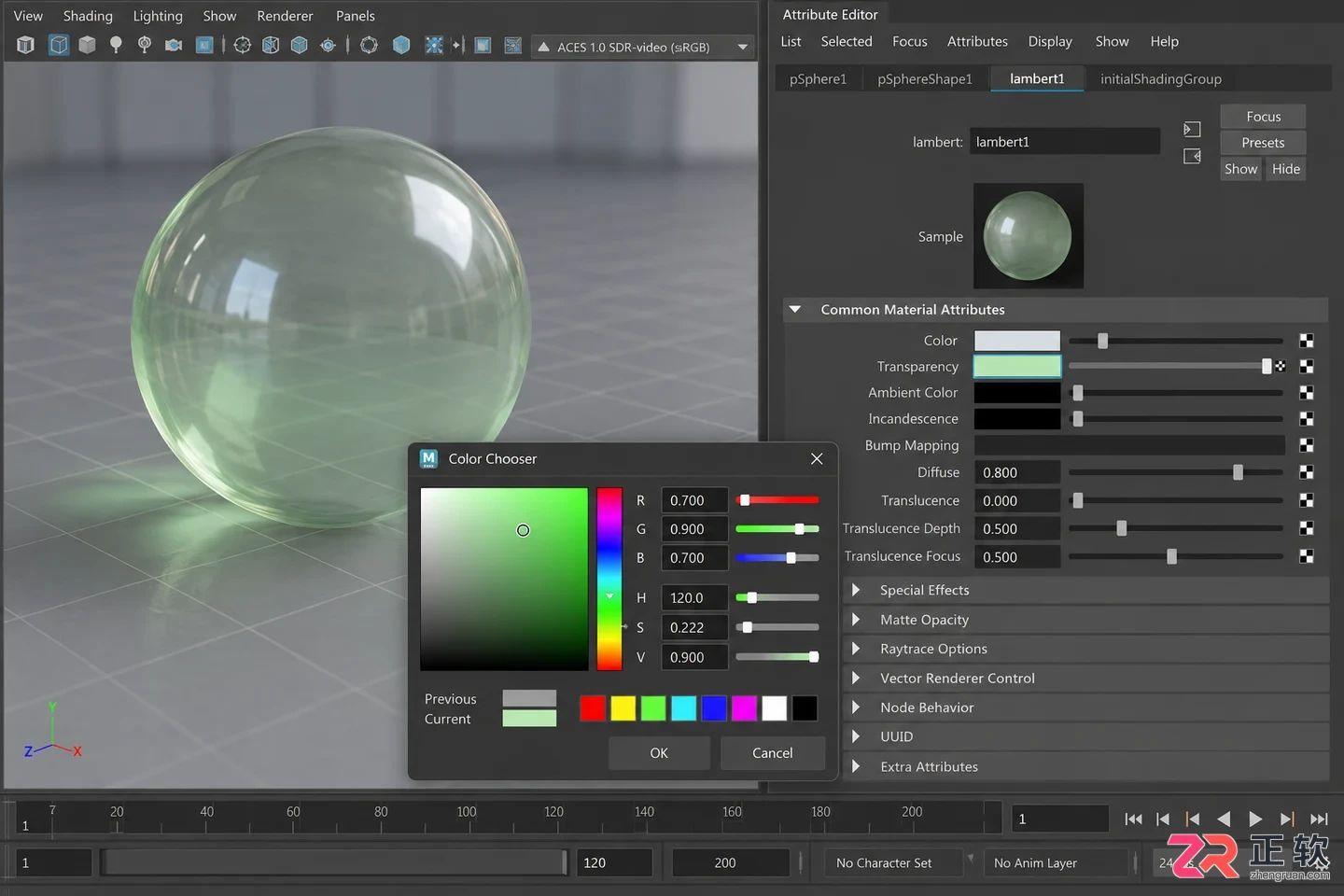Screen dimensions: 1344x896
Task: Pick the yellow palette swatch in Color Chooser
Action: (x=623, y=708)
